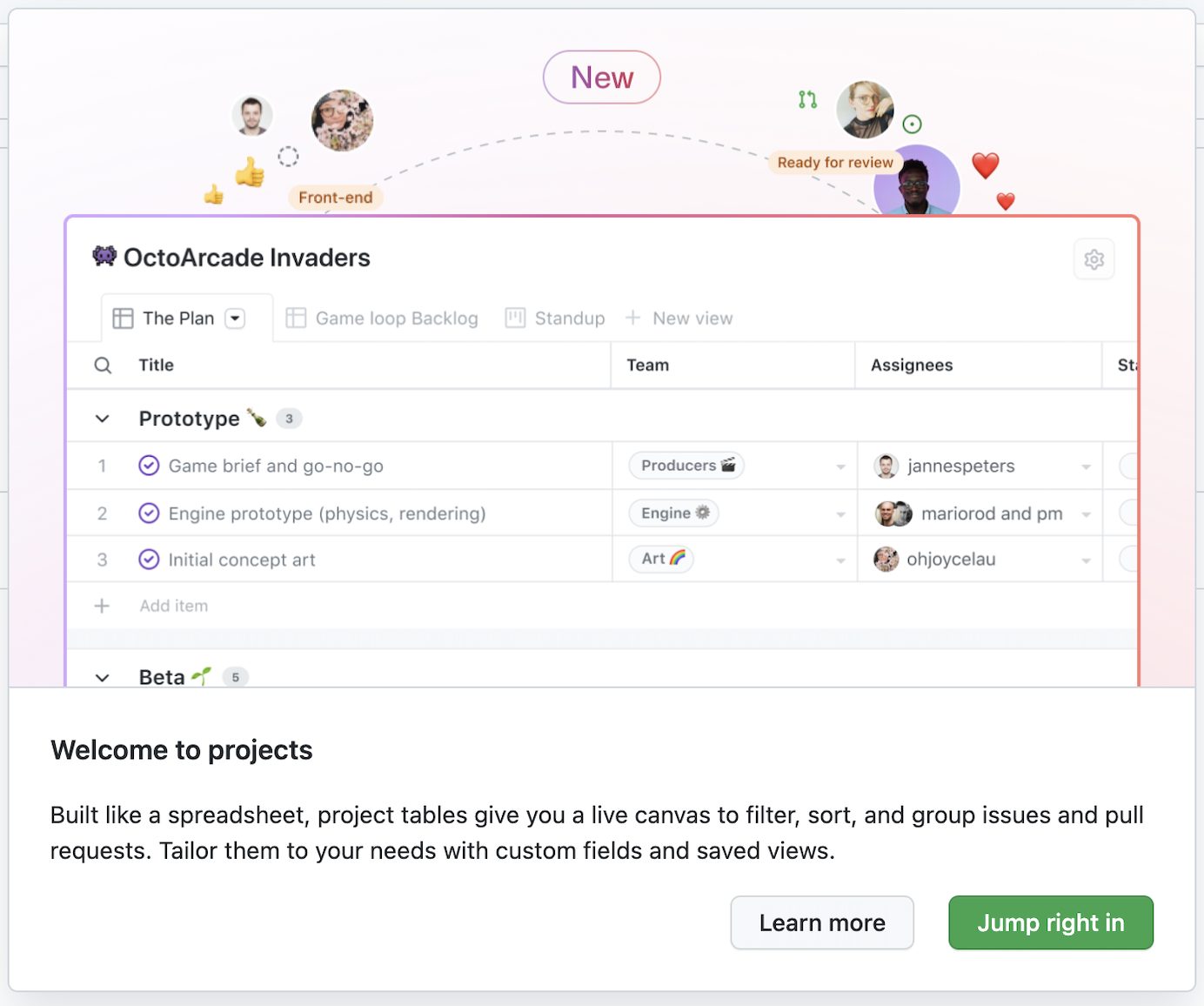Open The Plan view dropdown arrow
The image size is (1204, 1006).
point(235,319)
